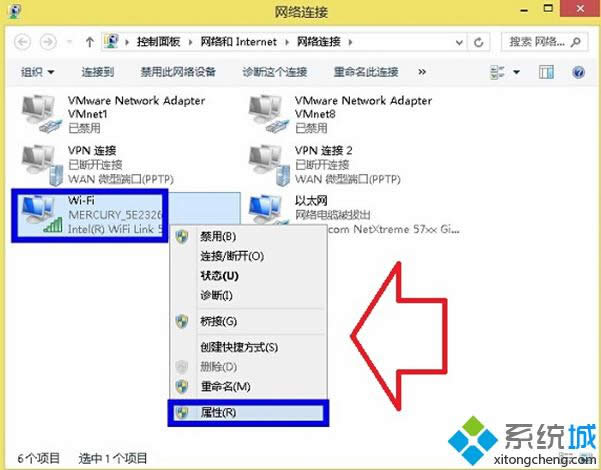Screen dimensions: 601x470
Task: Click the 搜索 网络 search box
Action: pyautogui.click(x=544, y=42)
